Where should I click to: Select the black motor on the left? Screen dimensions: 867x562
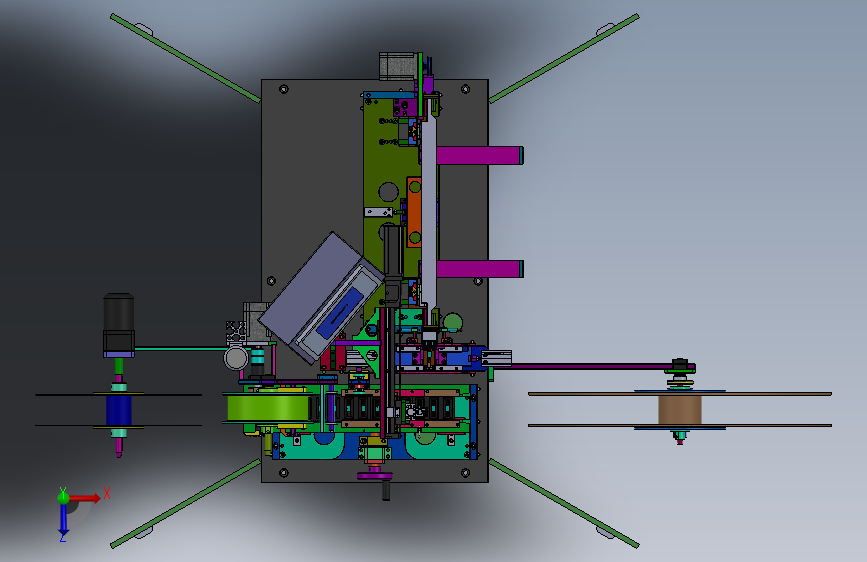click(x=119, y=322)
